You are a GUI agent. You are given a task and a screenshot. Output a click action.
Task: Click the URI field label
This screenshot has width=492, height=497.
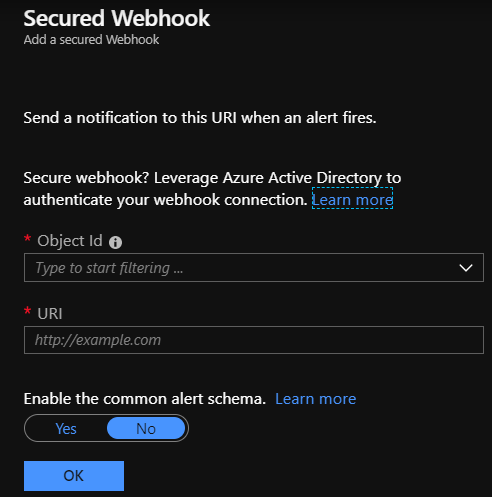point(50,314)
